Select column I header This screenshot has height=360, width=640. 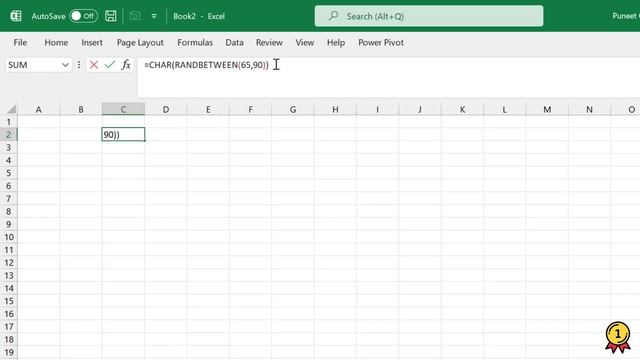pyautogui.click(x=378, y=109)
